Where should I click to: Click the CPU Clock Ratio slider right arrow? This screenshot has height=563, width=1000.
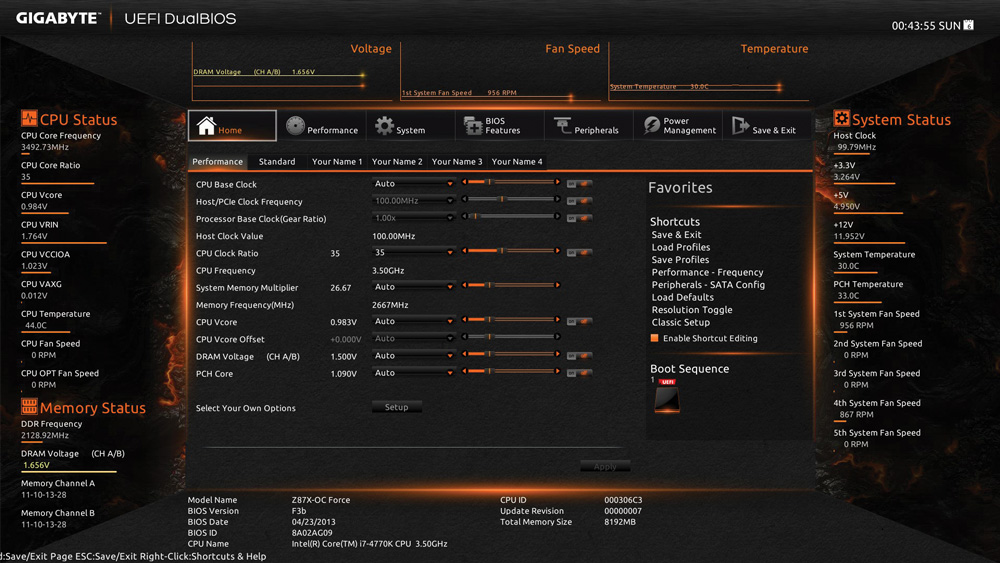pos(557,251)
